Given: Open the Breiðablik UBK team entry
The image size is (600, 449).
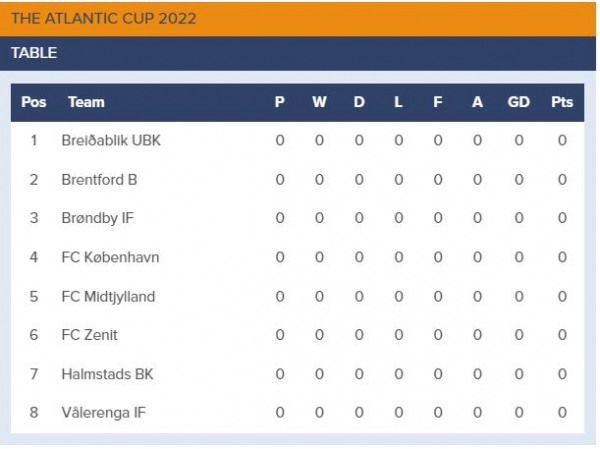Looking at the screenshot, I should [111, 140].
